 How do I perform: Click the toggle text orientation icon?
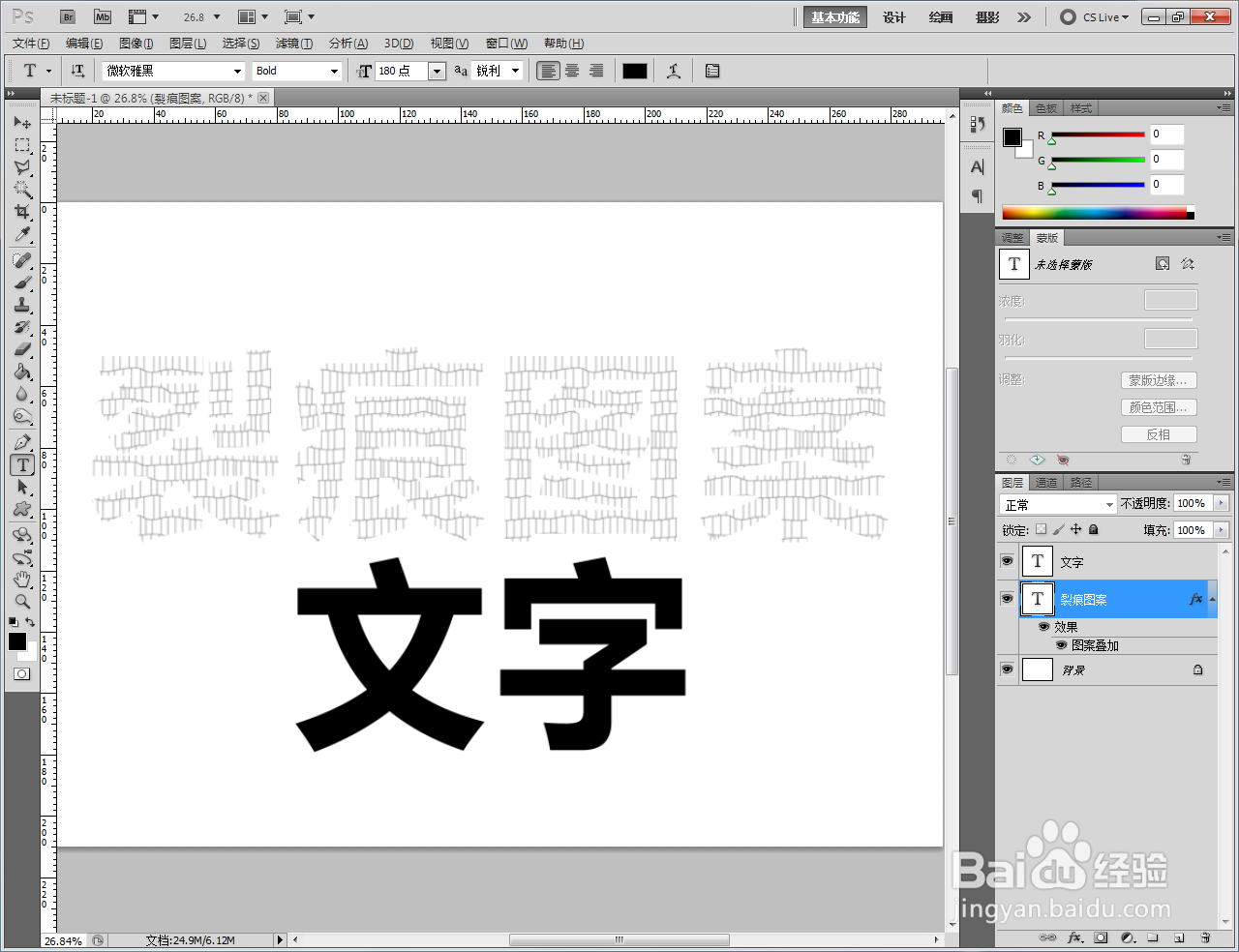point(77,70)
